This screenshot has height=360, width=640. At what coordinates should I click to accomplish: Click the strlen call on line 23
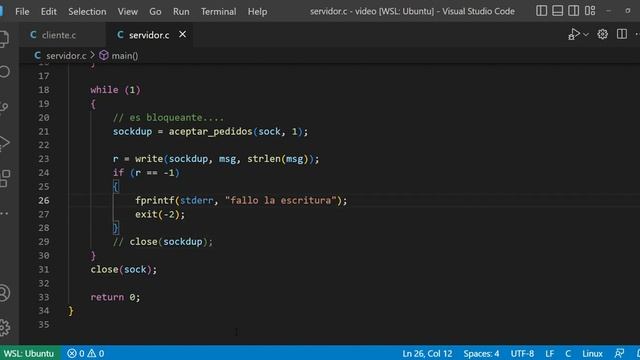point(264,159)
